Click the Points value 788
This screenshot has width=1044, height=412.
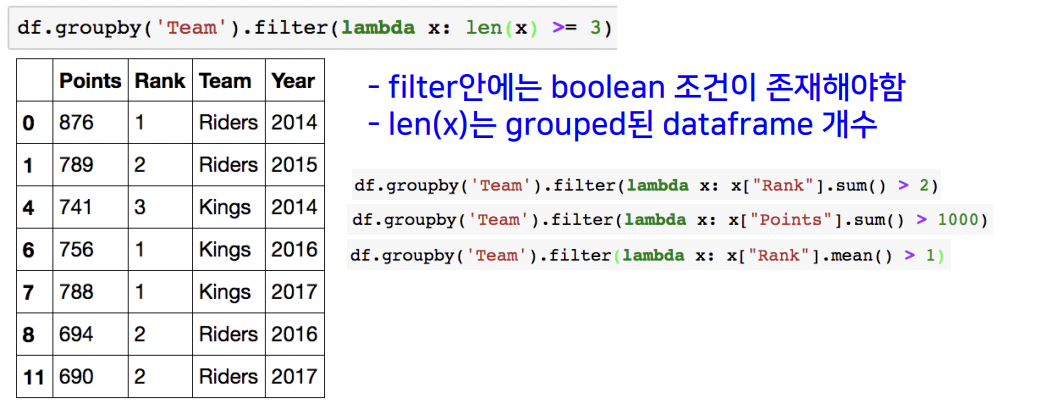coord(77,292)
